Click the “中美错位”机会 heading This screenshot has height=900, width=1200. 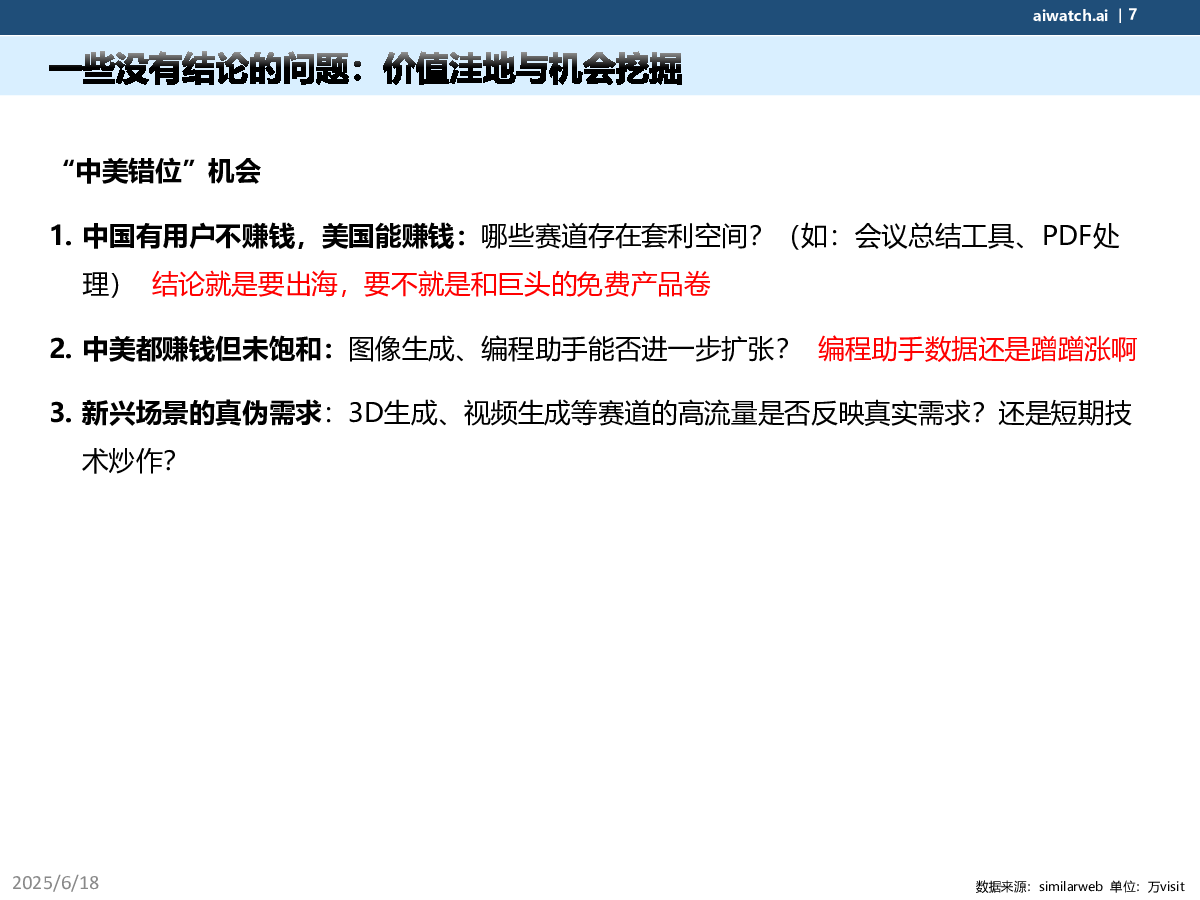[x=160, y=171]
